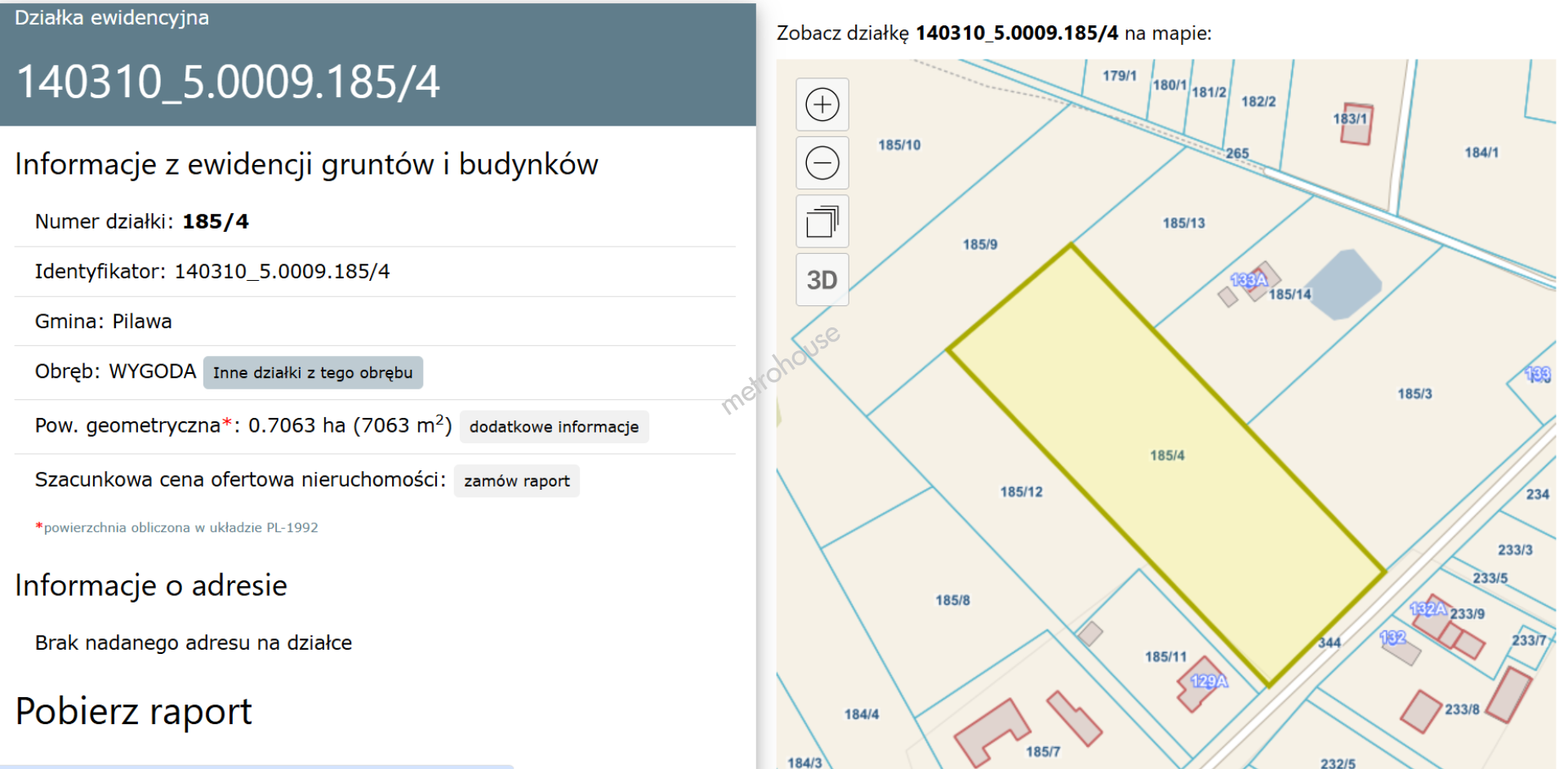The height and width of the screenshot is (769, 1568).
Task: Open 'dodatkowe informacje' about area
Action: point(554,427)
